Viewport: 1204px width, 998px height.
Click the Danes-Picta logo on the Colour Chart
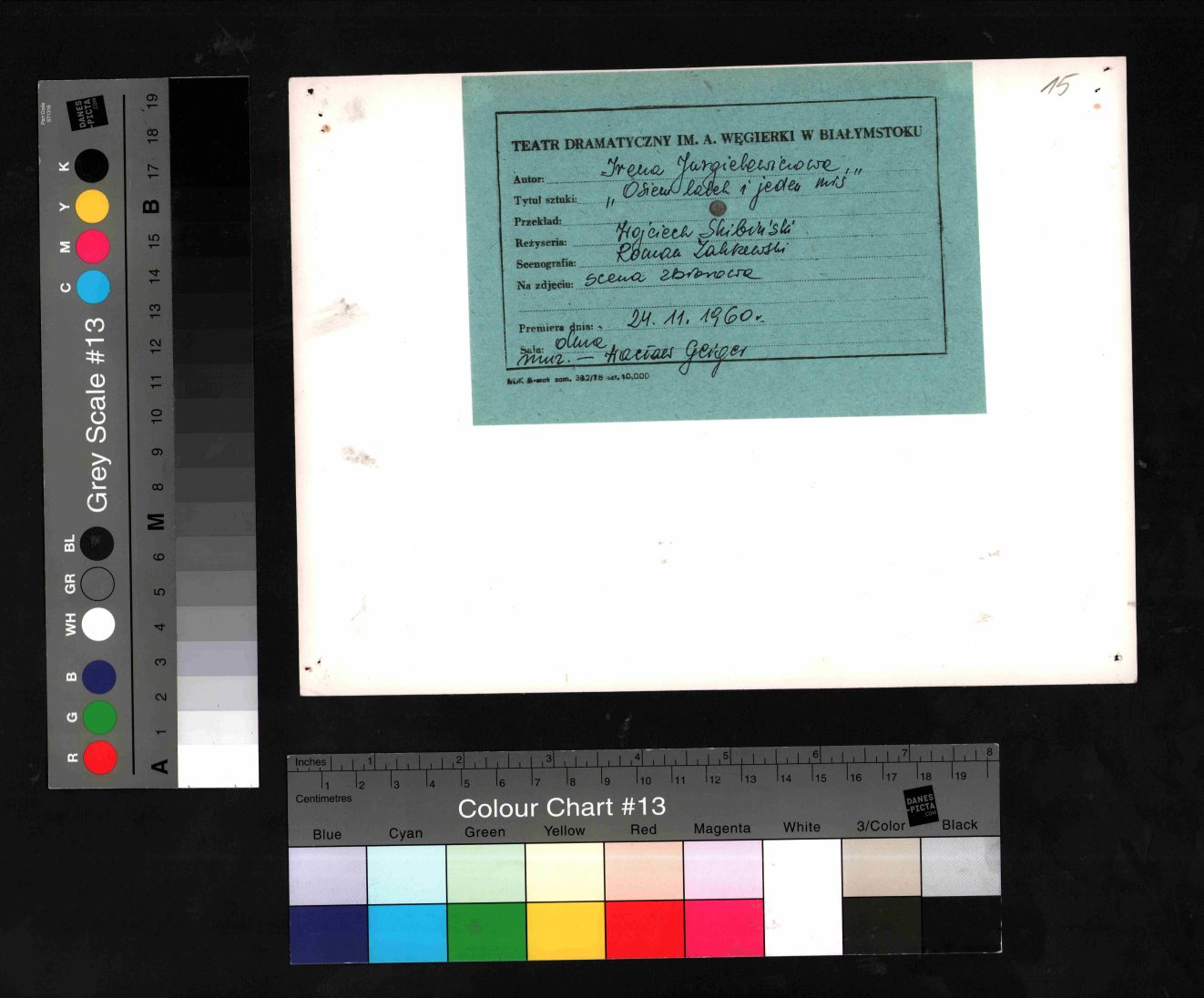(920, 806)
